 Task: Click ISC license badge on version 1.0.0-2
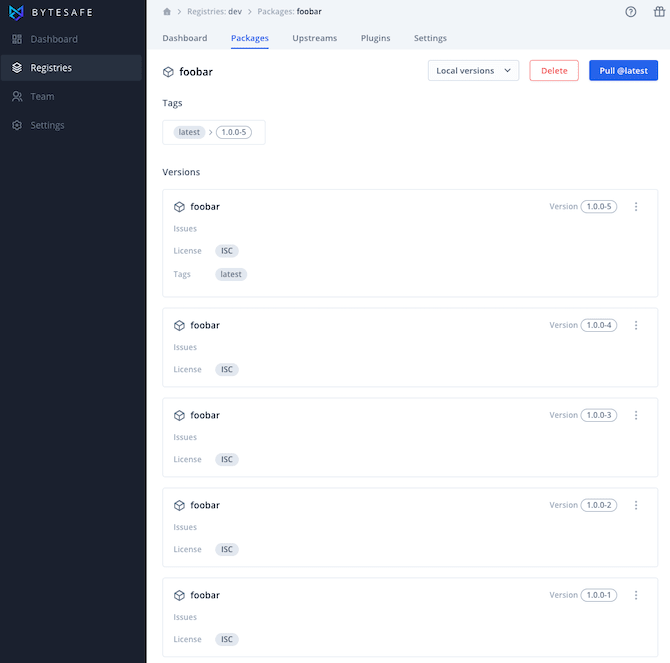click(x=227, y=549)
